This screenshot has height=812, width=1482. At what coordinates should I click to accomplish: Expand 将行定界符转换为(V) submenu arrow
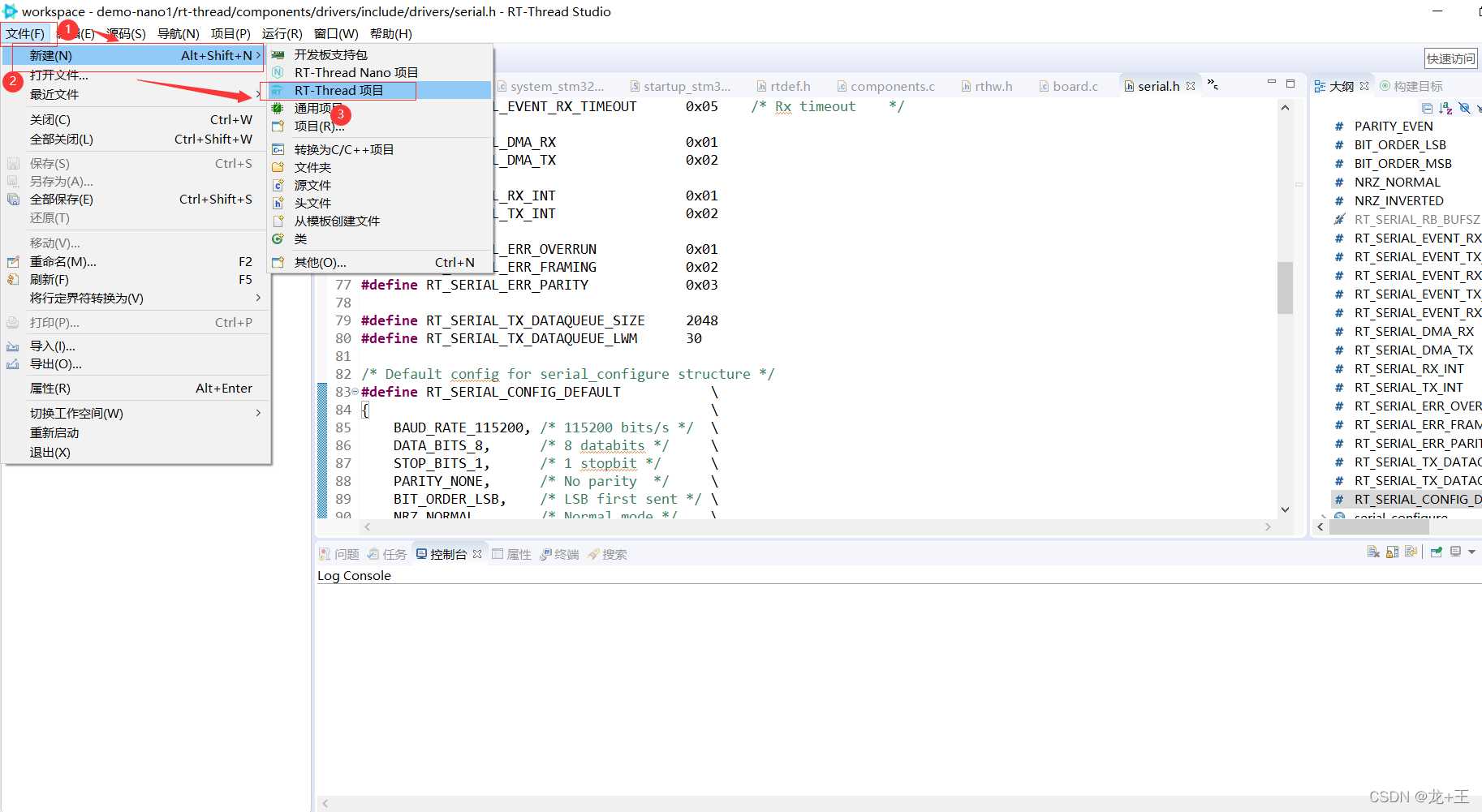258,298
